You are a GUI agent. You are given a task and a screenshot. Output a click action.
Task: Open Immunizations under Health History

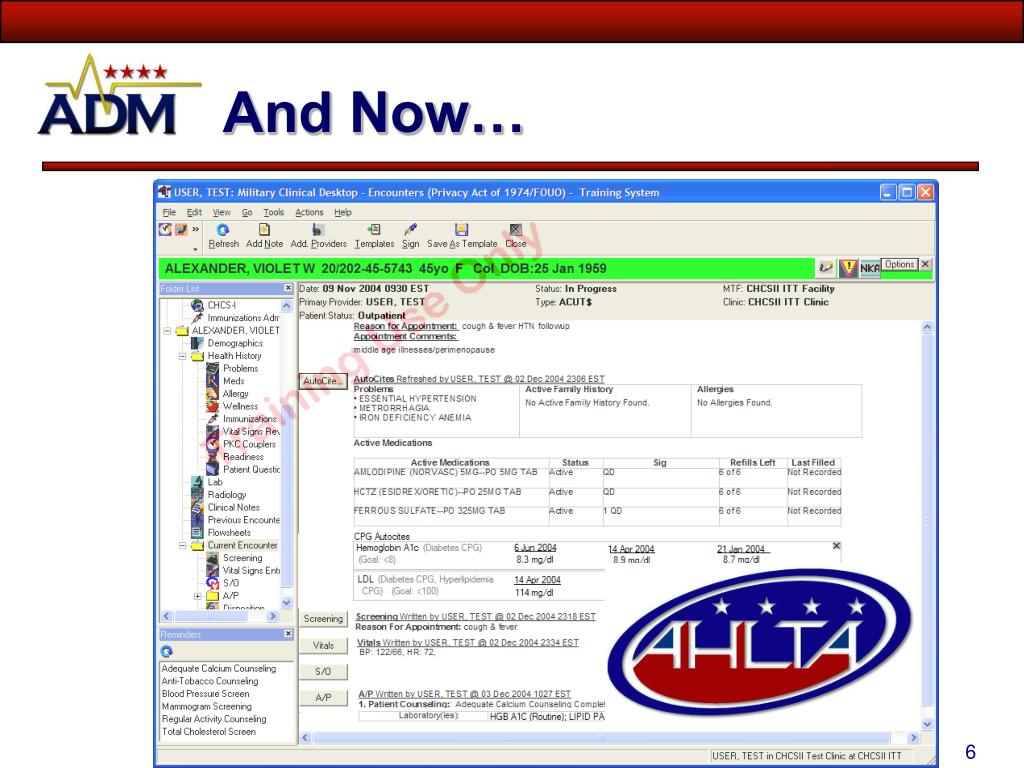point(249,419)
